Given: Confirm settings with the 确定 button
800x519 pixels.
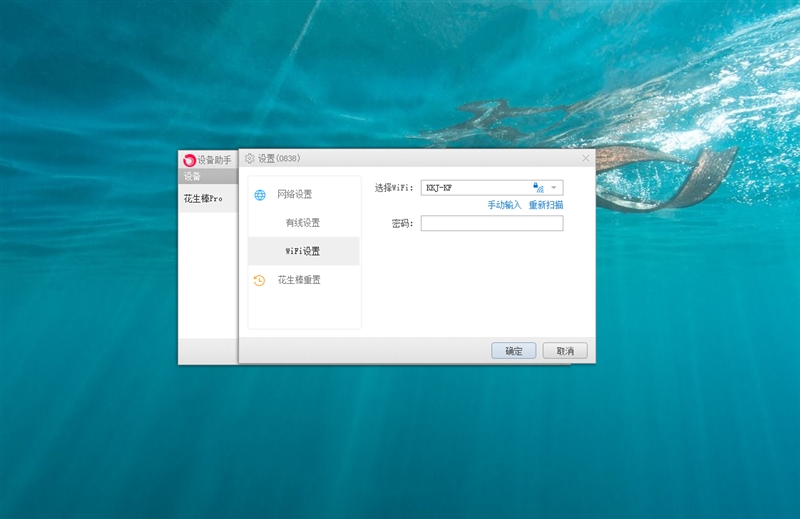Looking at the screenshot, I should [x=514, y=351].
